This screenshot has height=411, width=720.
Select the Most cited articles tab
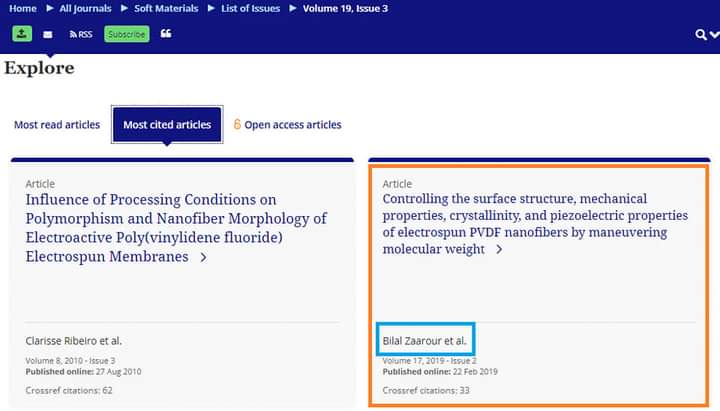(167, 124)
